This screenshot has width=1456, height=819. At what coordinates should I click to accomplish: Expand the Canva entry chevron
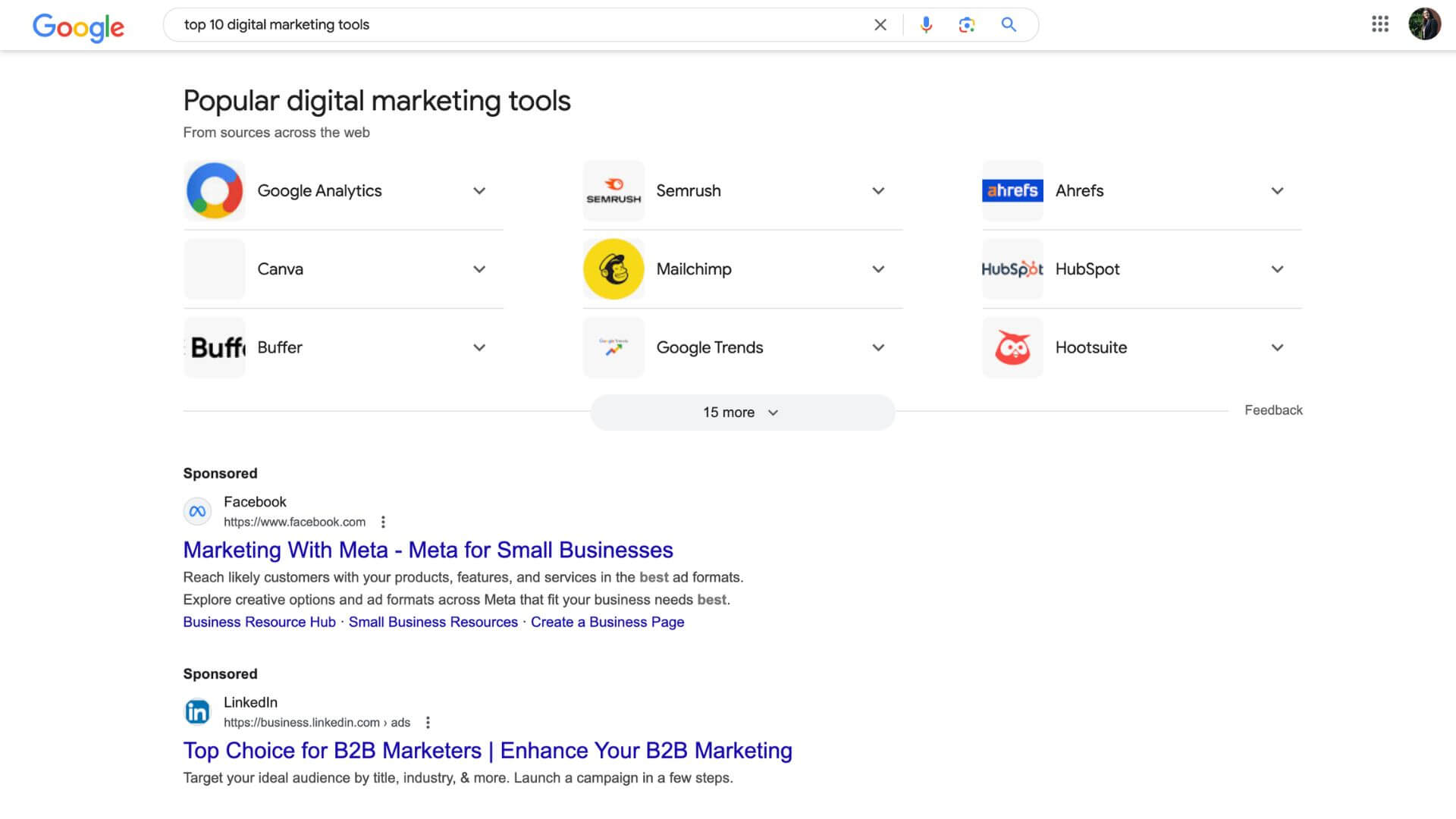(x=479, y=269)
